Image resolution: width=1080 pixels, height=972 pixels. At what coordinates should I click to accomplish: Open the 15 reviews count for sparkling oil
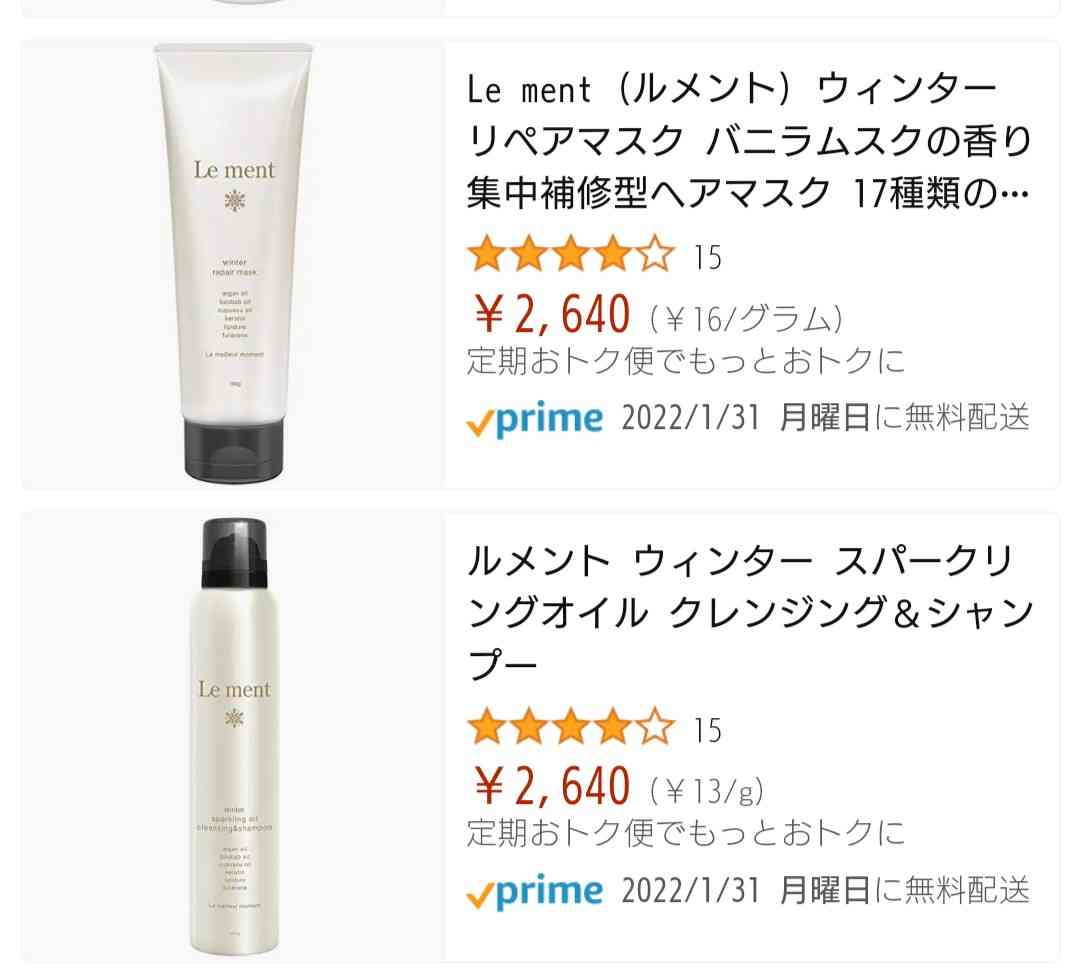pos(707,730)
